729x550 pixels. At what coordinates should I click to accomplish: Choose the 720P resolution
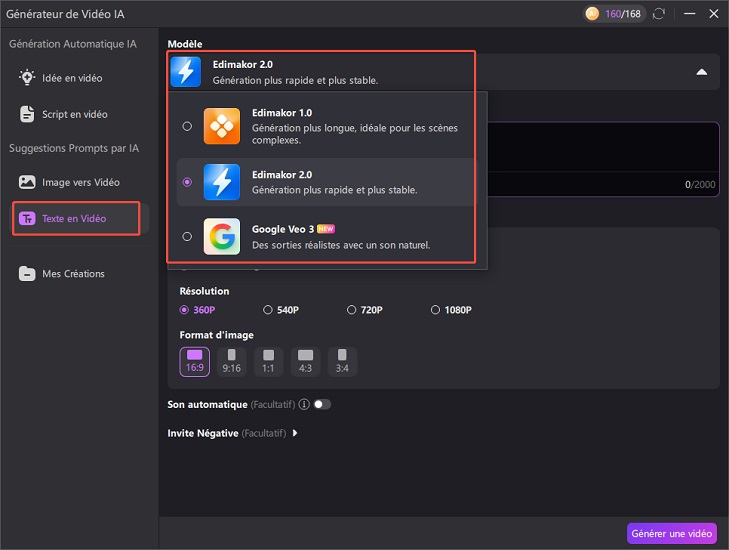[364, 310]
